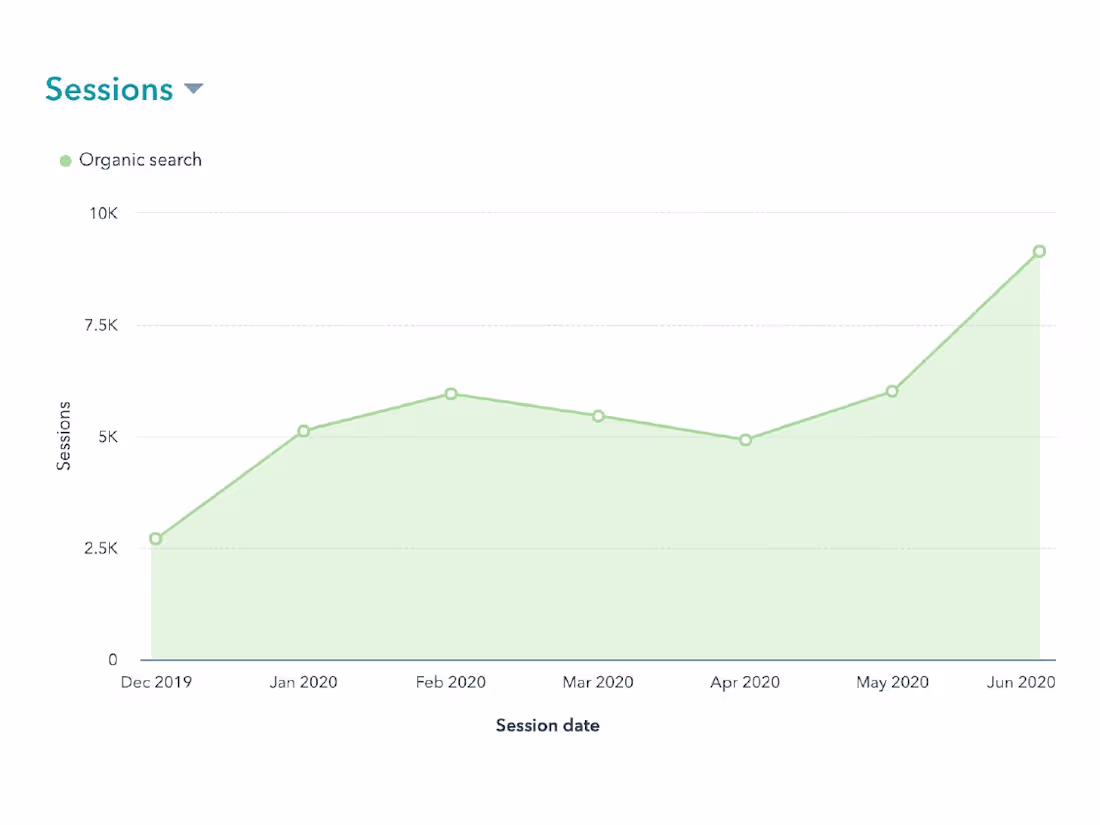Image resolution: width=1100 pixels, height=825 pixels.
Task: Select the Jan 2020 data point marker
Action: pyautogui.click(x=304, y=431)
